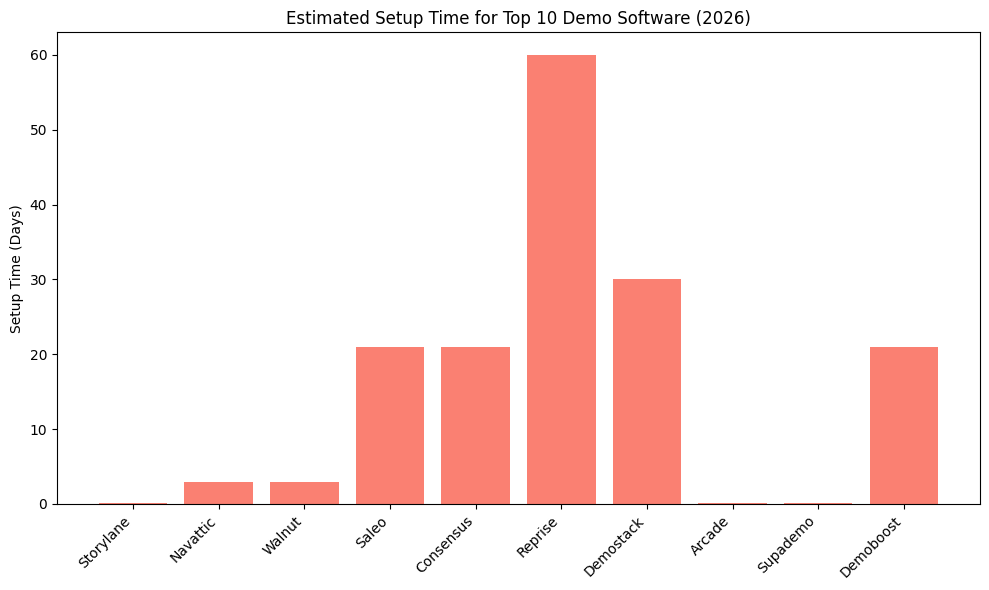This screenshot has height=590, width=989.
Task: Click the Setup Time (Days) axis label
Action: (x=14, y=267)
